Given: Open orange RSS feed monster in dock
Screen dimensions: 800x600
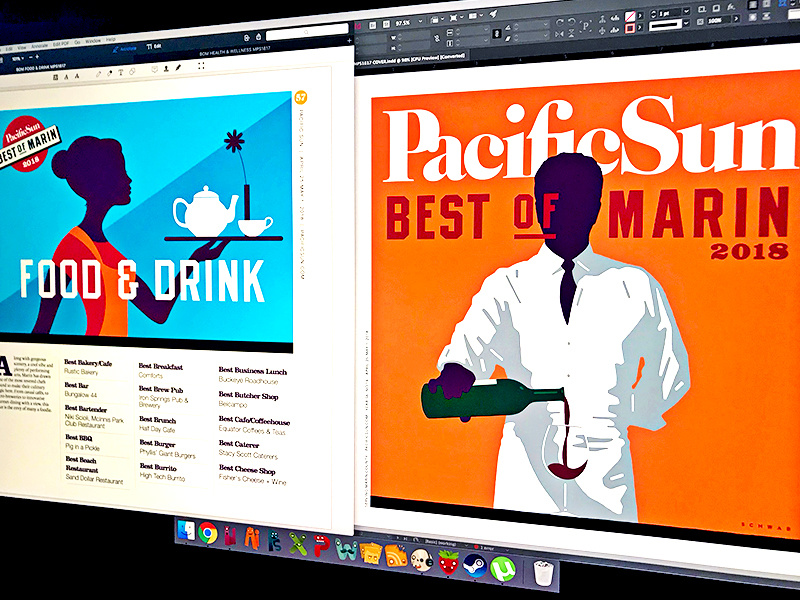Looking at the screenshot, I should click(396, 557).
